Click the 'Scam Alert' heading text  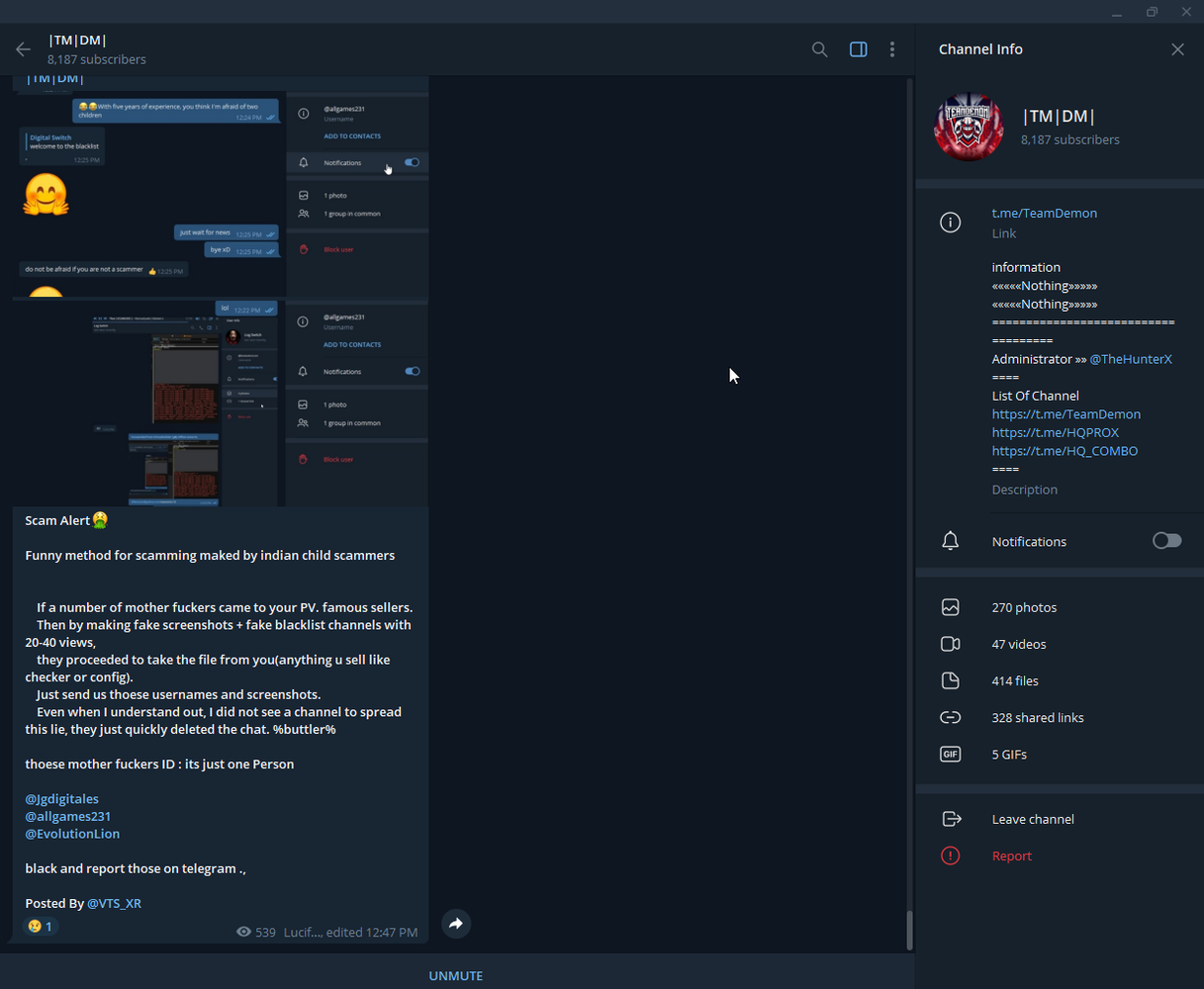[x=57, y=520]
